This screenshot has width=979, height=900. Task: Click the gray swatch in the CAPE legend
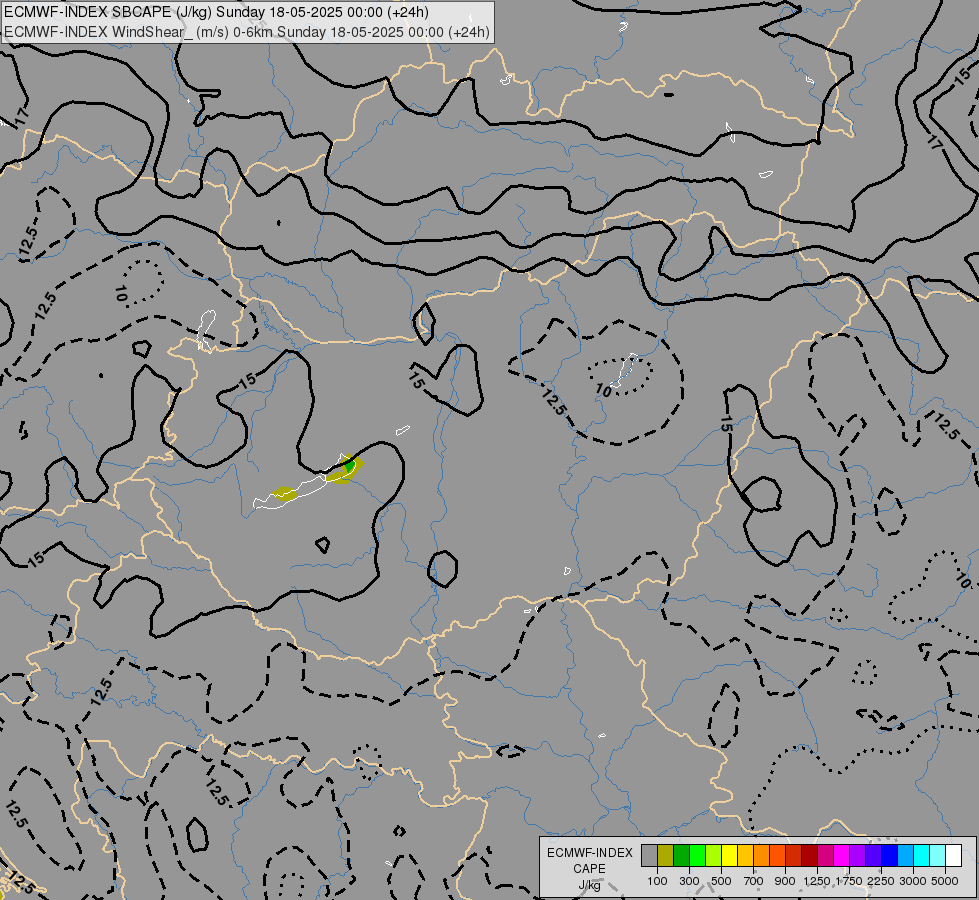pos(649,856)
